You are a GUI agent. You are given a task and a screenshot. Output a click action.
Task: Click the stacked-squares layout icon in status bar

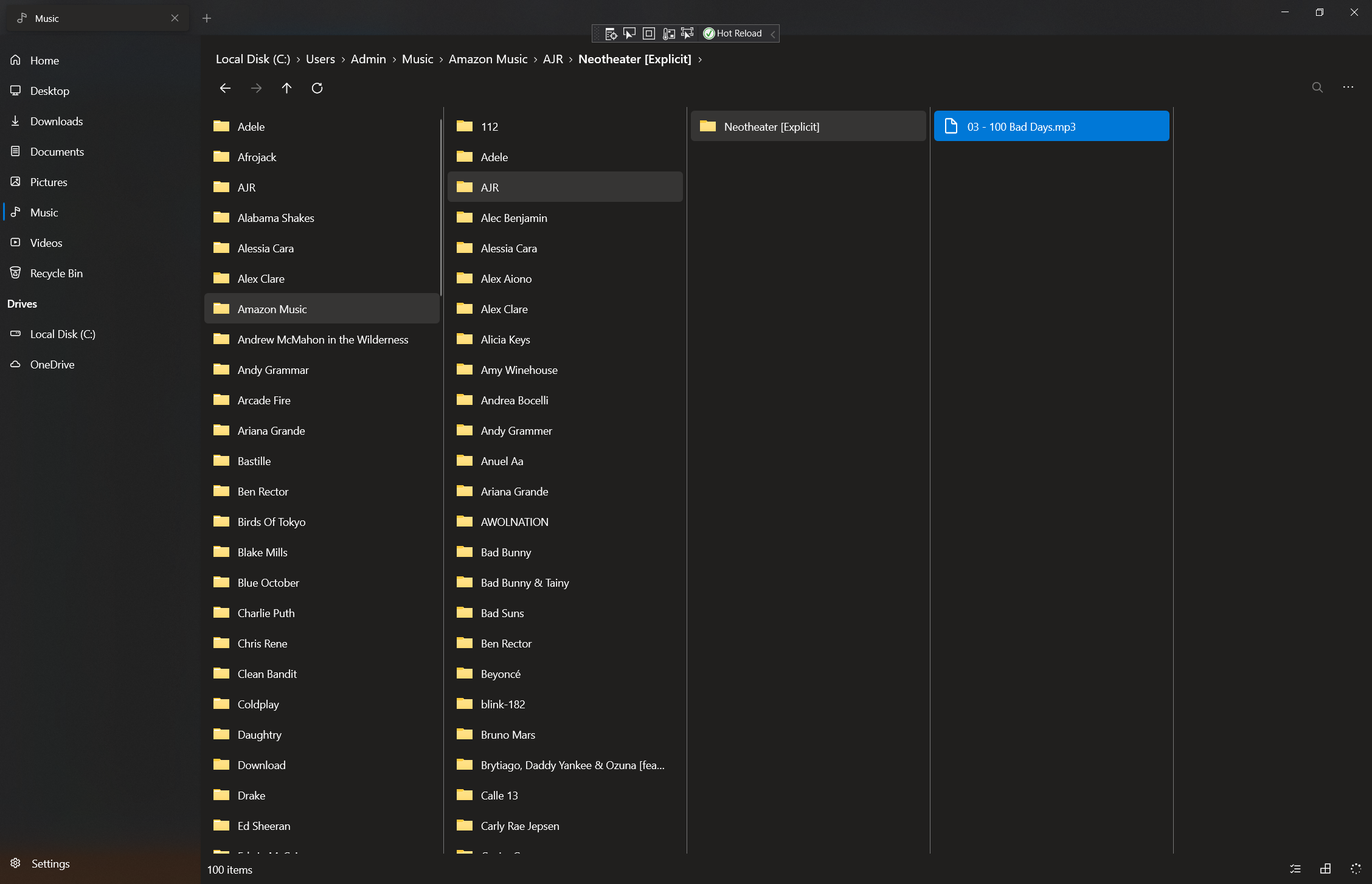pos(1326,869)
